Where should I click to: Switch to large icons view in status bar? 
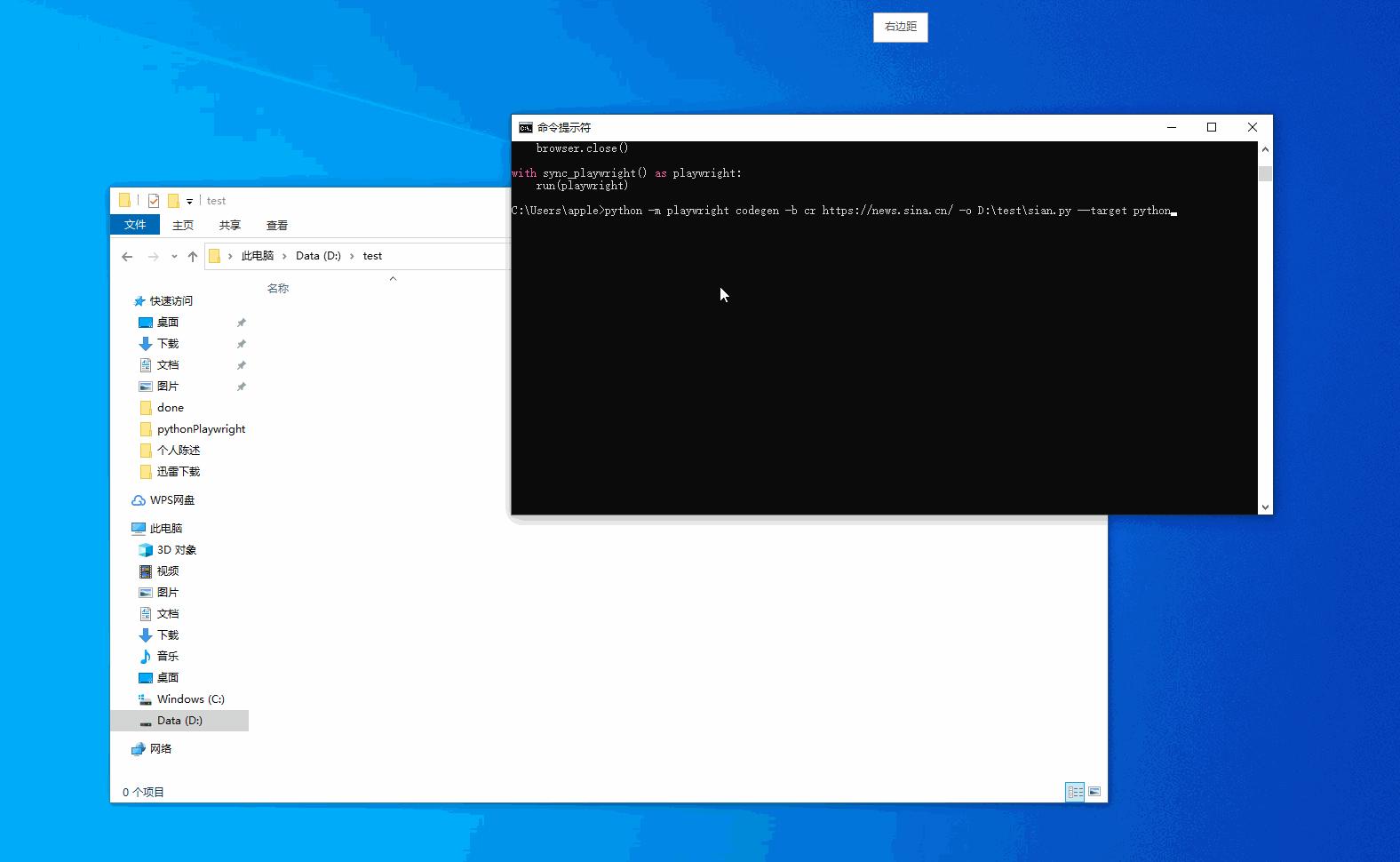1094,792
